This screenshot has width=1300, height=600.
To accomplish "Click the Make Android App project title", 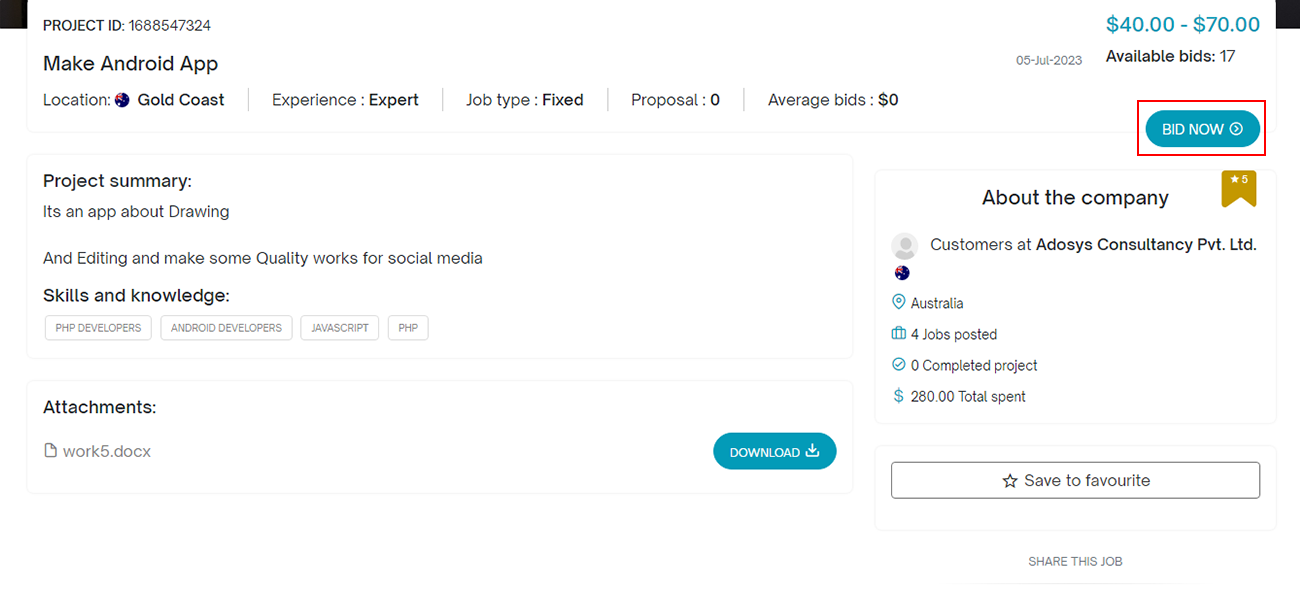I will pos(130,64).
